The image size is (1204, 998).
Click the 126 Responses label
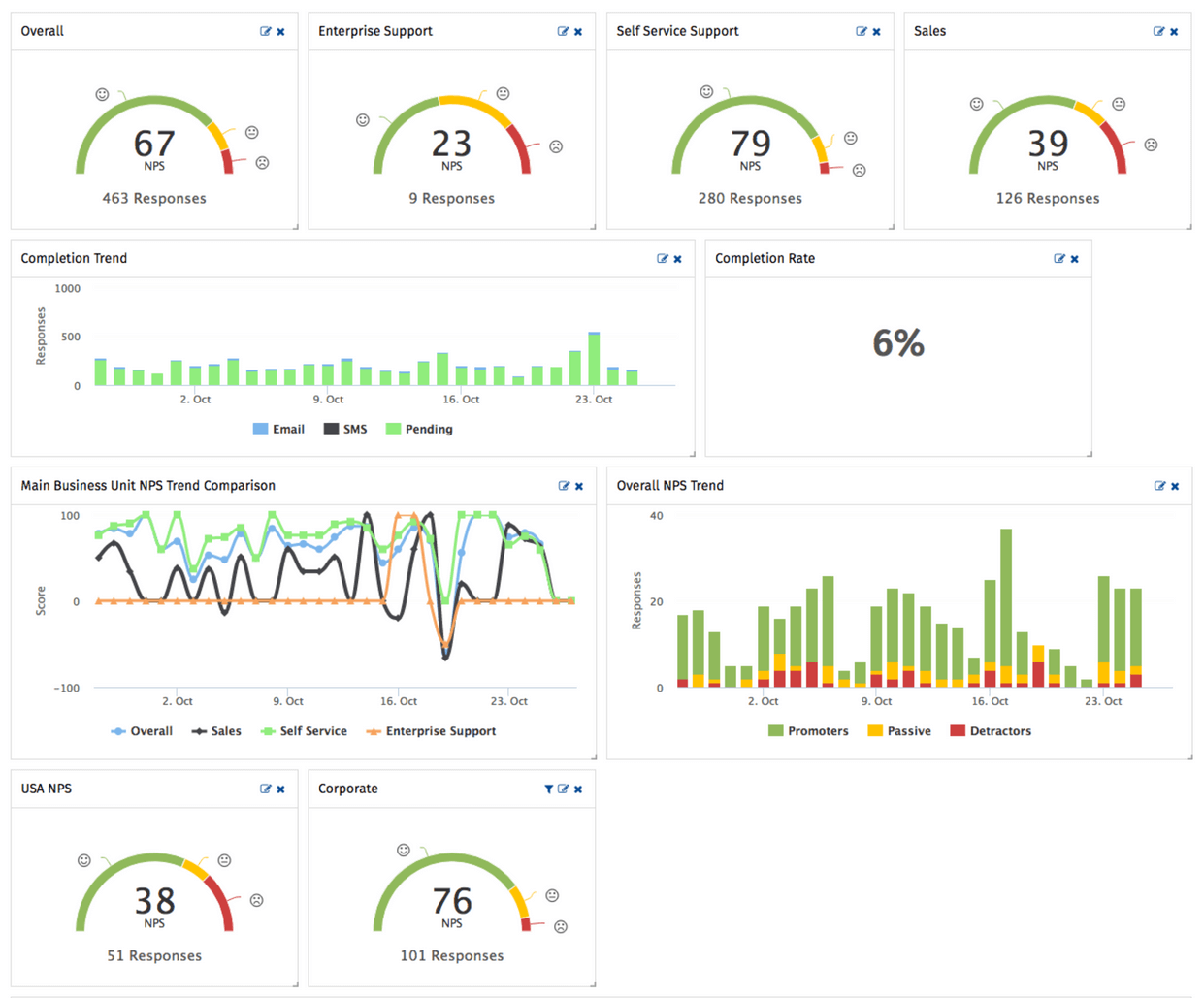click(x=1048, y=199)
